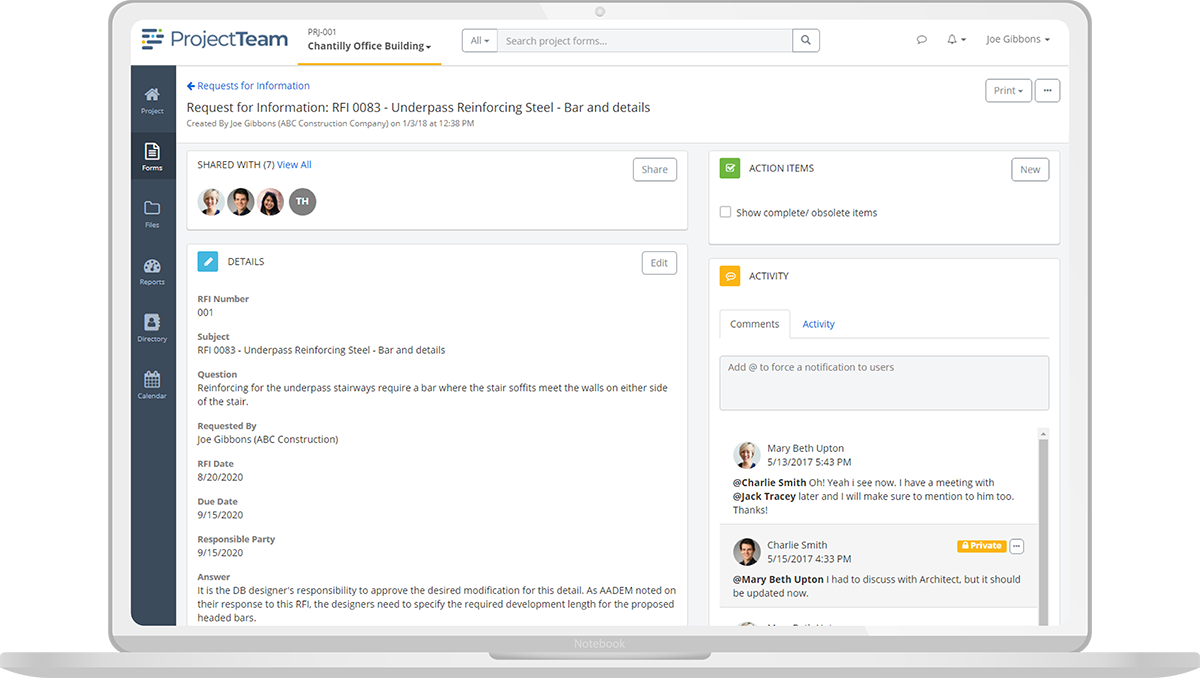Click the third shared user avatar, dark-haired woman
The width and height of the screenshot is (1200, 678).
[x=271, y=202]
